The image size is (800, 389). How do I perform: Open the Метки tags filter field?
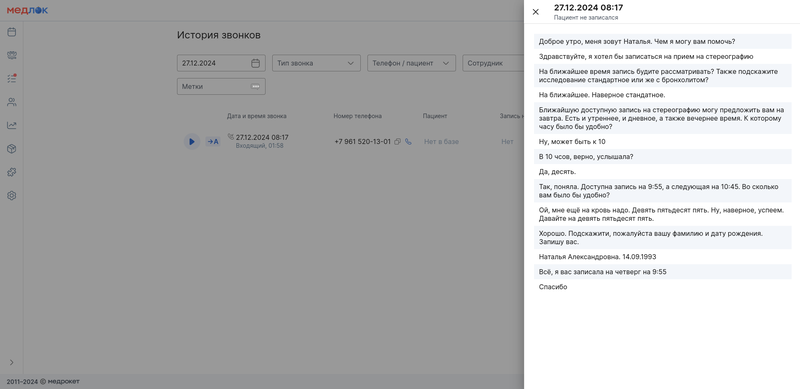click(221, 86)
